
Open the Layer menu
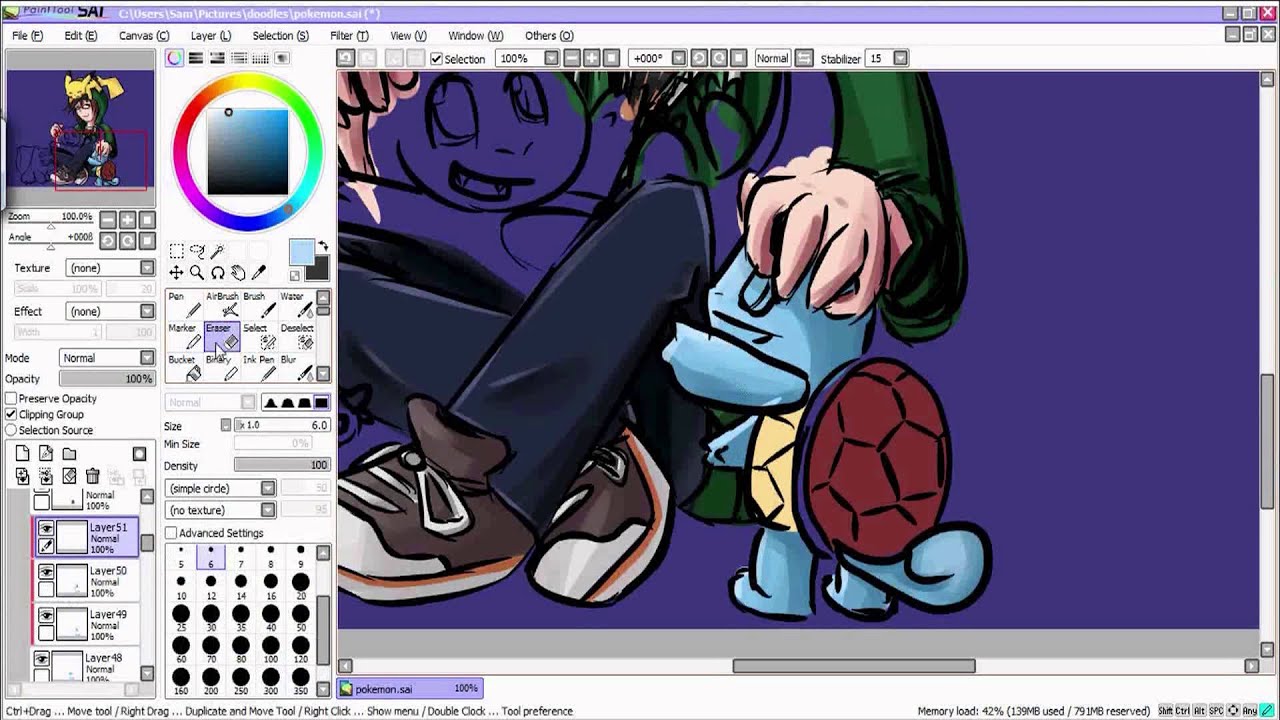[211, 36]
